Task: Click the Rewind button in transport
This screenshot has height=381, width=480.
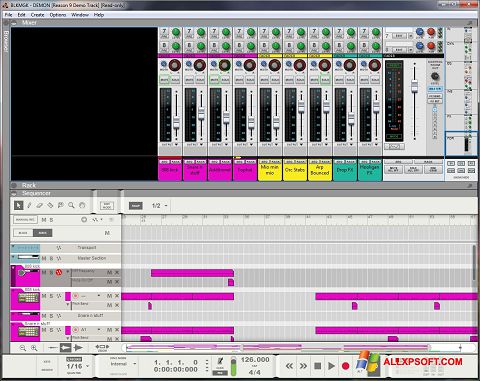Action: click(x=289, y=366)
